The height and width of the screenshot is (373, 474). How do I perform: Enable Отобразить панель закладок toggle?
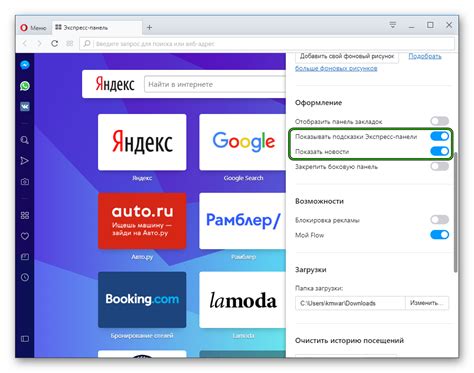[439, 121]
